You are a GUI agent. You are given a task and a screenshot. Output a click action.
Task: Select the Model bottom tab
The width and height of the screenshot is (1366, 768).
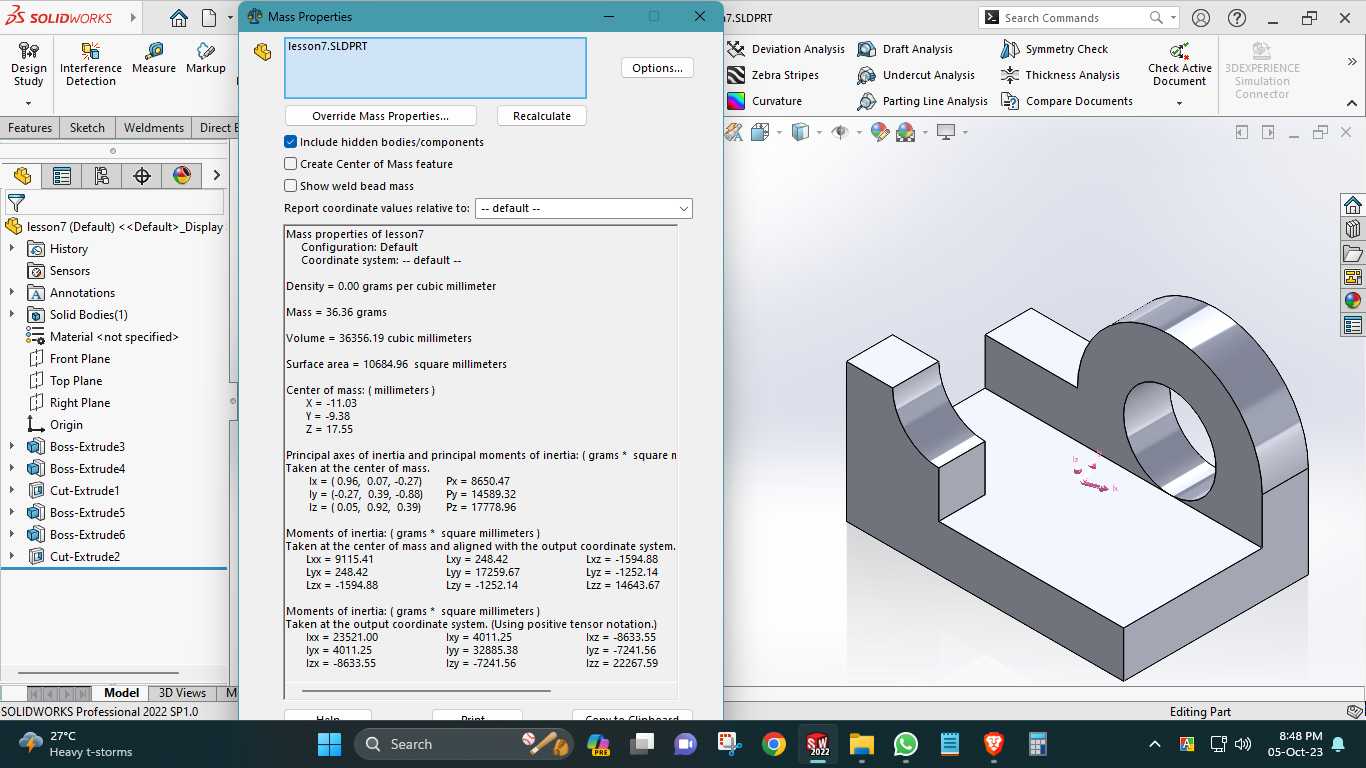point(122,693)
